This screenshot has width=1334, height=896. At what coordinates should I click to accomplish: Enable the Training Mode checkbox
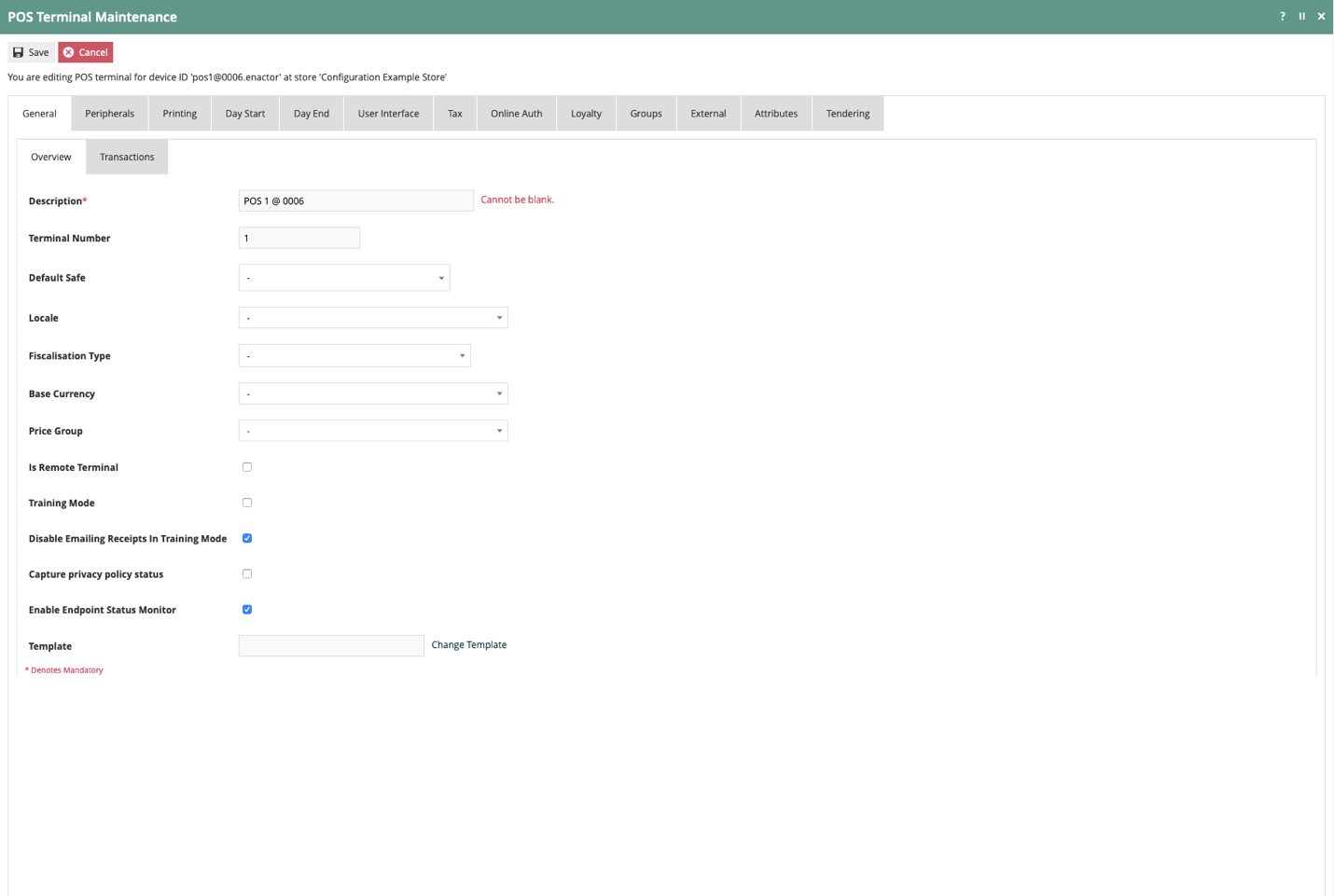click(x=247, y=503)
